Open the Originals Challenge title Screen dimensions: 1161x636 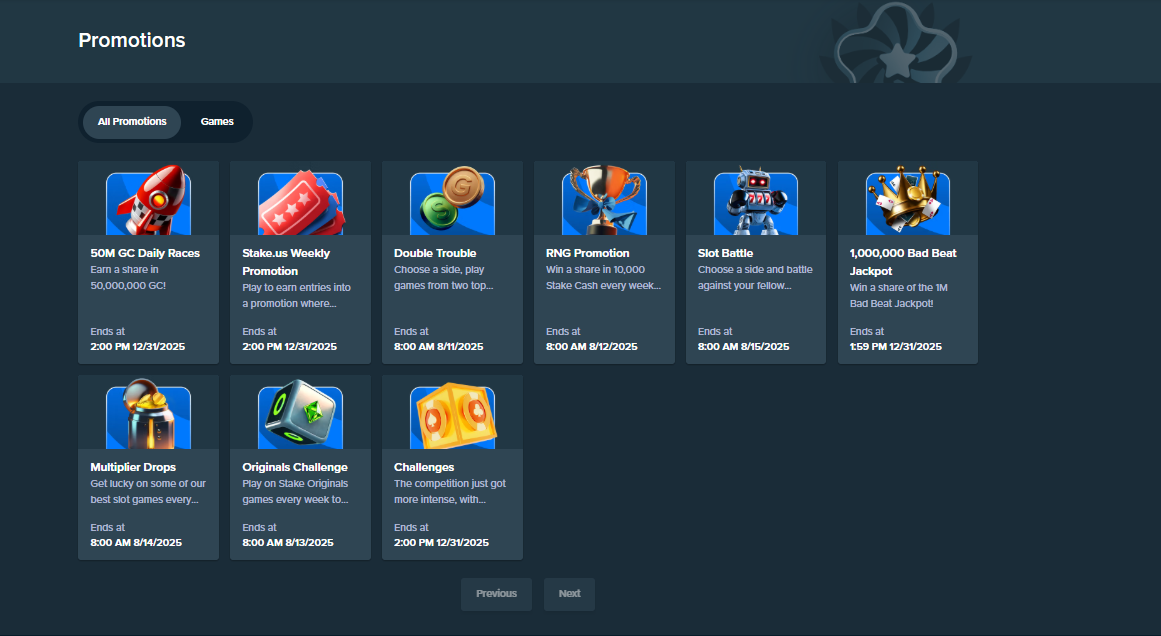click(x=295, y=467)
